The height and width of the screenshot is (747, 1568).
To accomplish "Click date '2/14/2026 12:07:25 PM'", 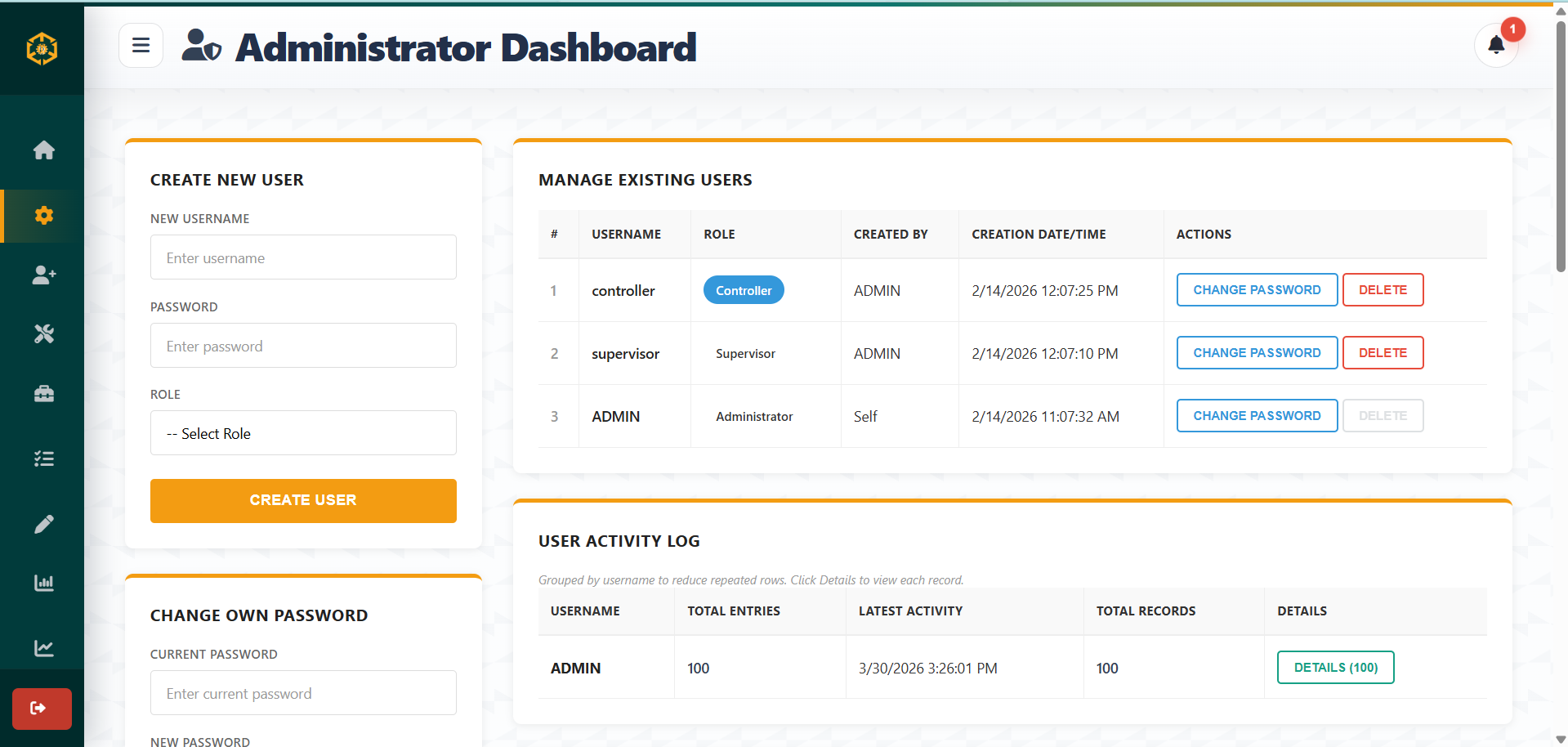I will 1044,291.
